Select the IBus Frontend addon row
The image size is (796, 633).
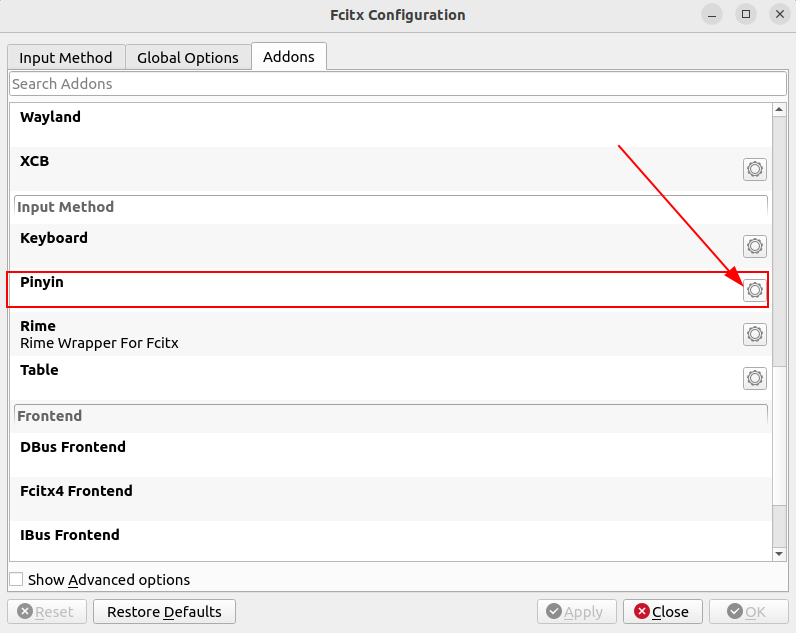click(391, 541)
